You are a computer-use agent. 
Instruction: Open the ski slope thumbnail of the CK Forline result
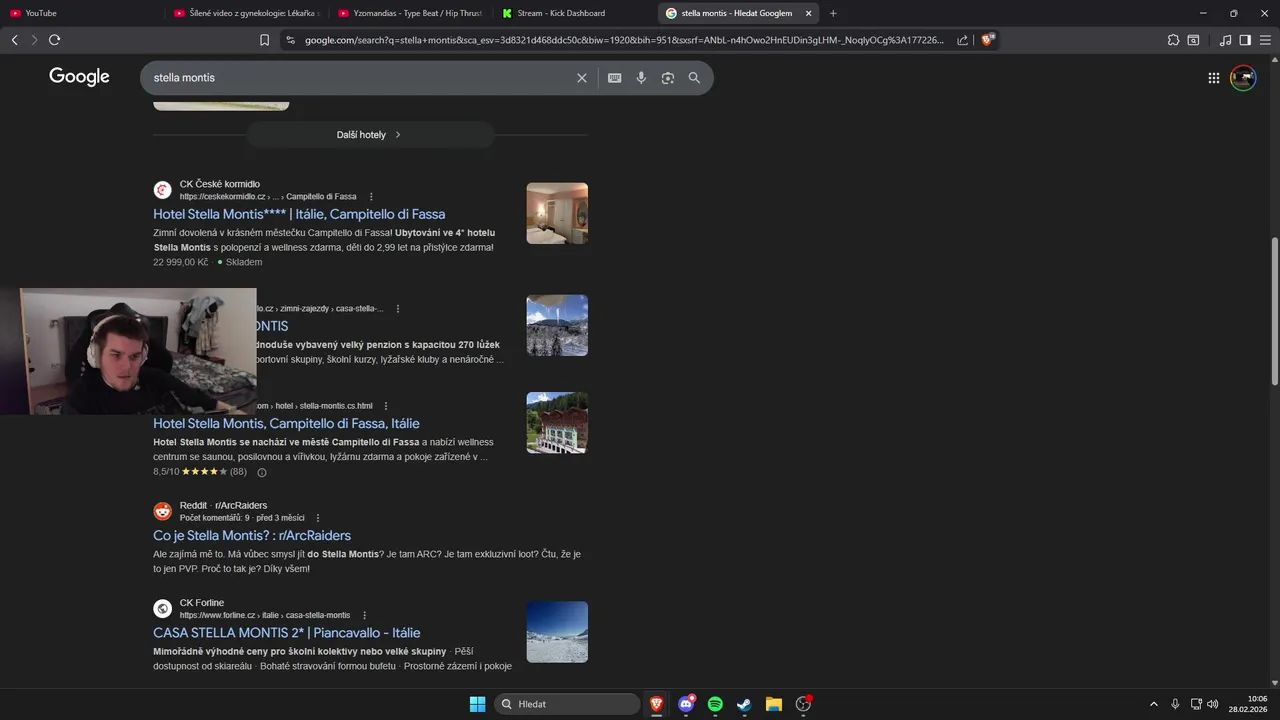tap(557, 632)
